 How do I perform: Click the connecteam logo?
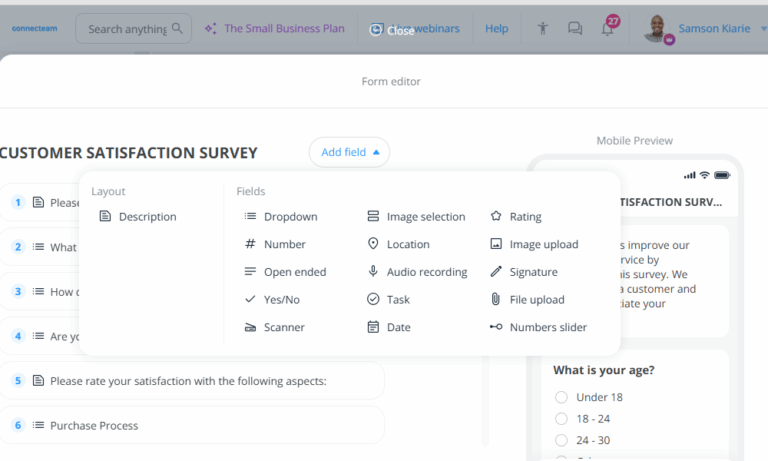[34, 28]
